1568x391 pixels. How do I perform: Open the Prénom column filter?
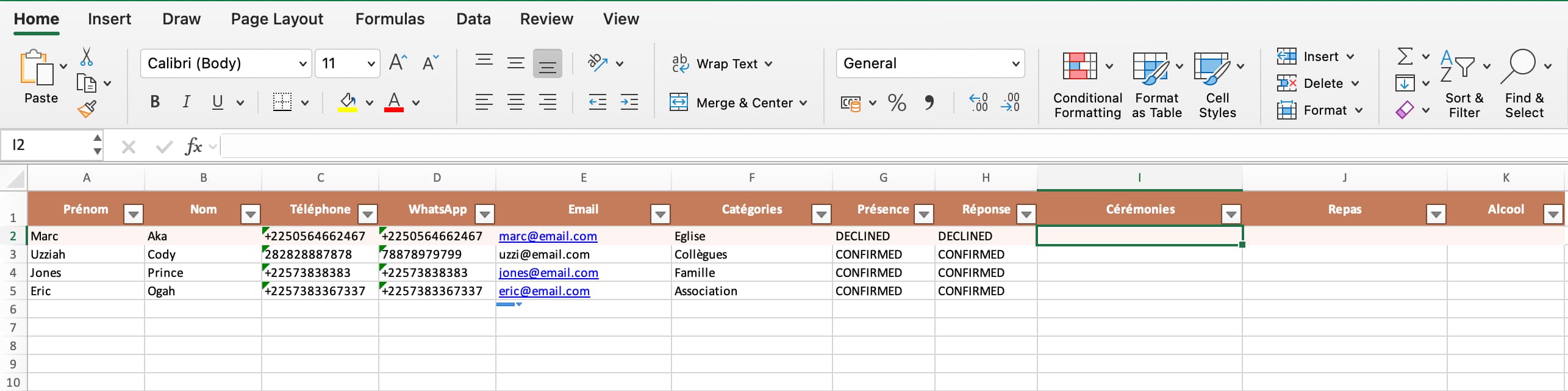pos(133,213)
